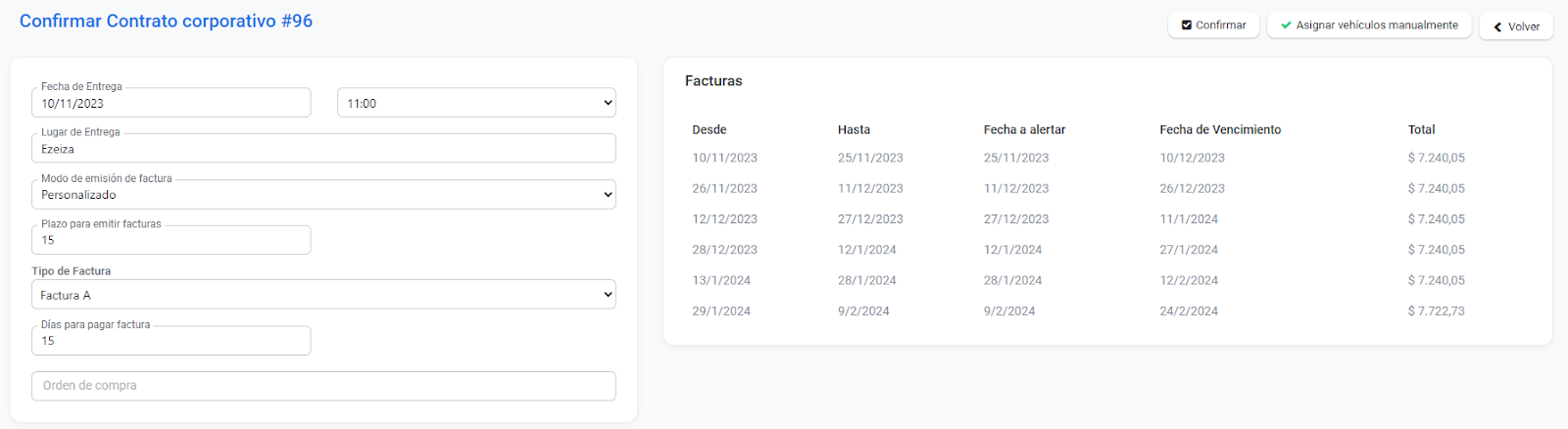Open the Tipo de Factura dropdown
This screenshot has width=1568, height=429.
(x=323, y=295)
